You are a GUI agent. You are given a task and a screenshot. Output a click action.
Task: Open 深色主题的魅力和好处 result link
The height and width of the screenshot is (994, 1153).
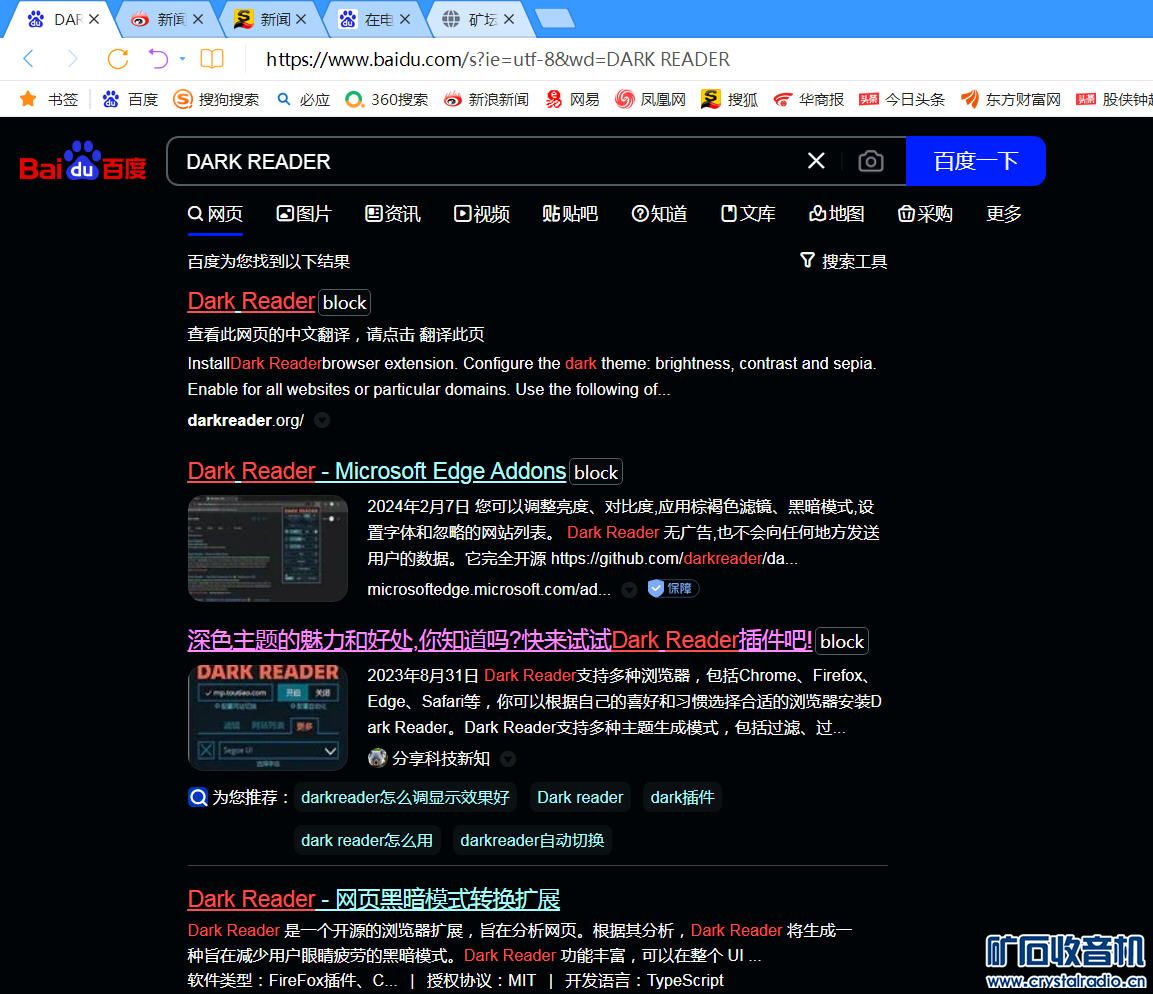pyautogui.click(x=499, y=640)
